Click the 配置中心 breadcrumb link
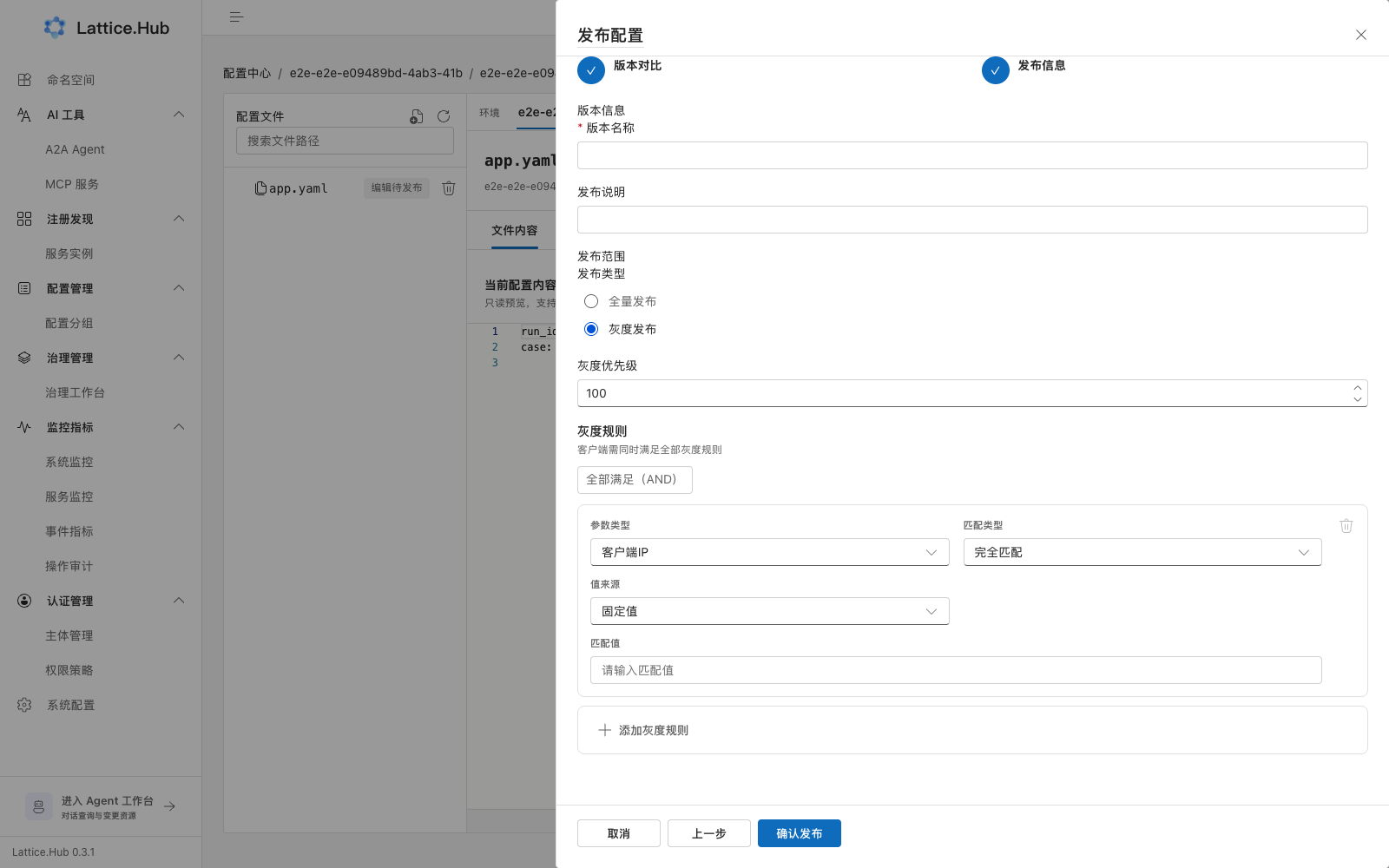 click(247, 73)
